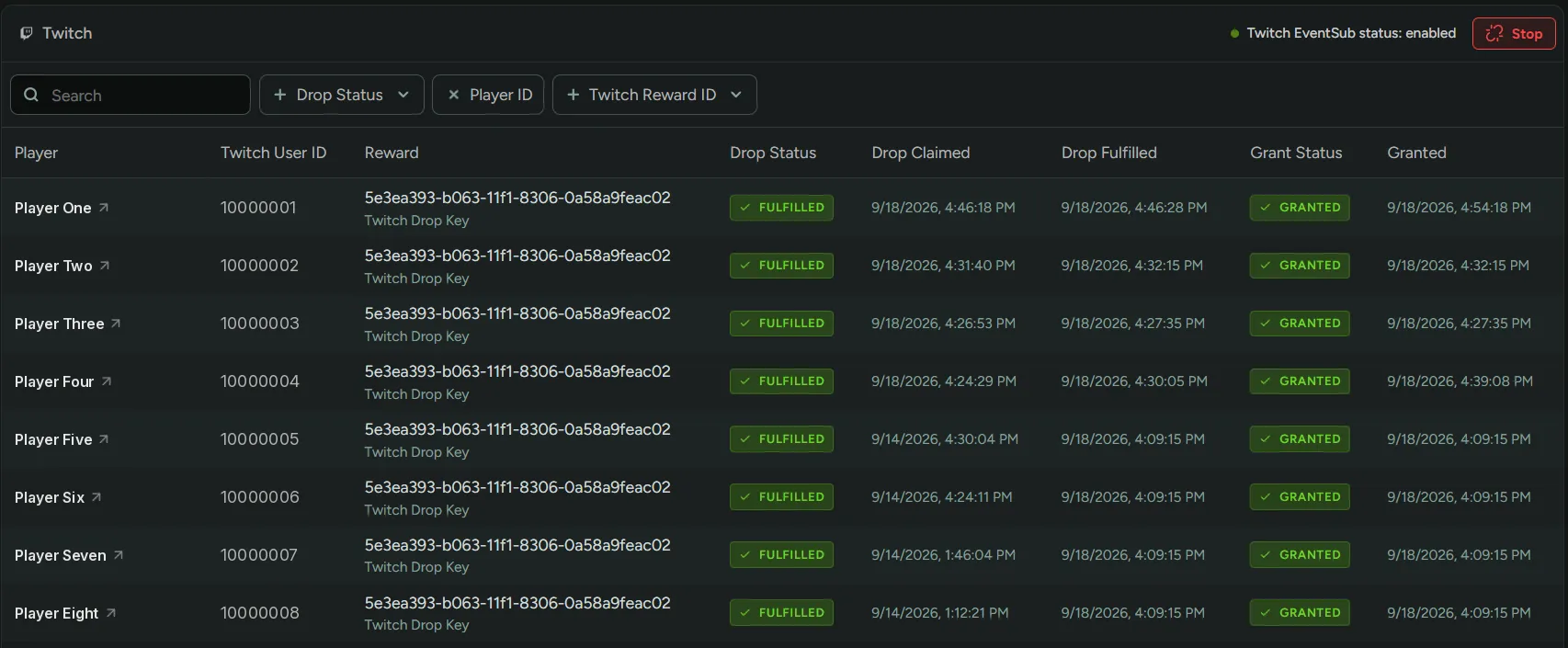Click the Drop Claimed column header
Screen dimensions: 1568x648
921,153
